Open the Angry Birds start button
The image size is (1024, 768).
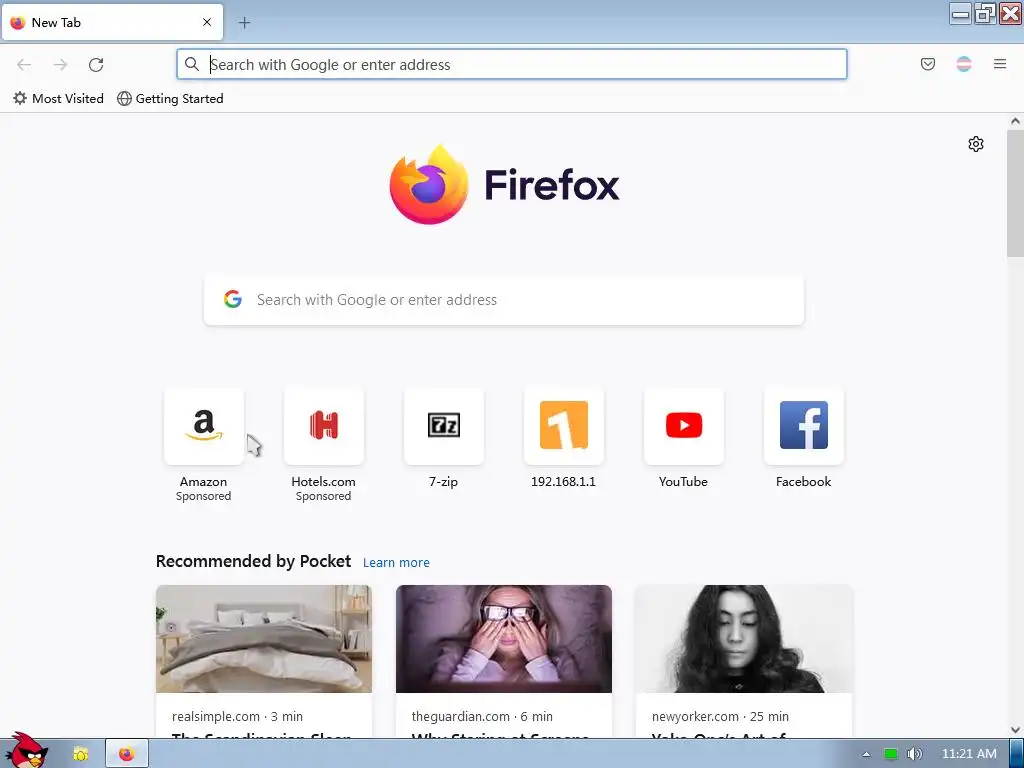pyautogui.click(x=26, y=751)
